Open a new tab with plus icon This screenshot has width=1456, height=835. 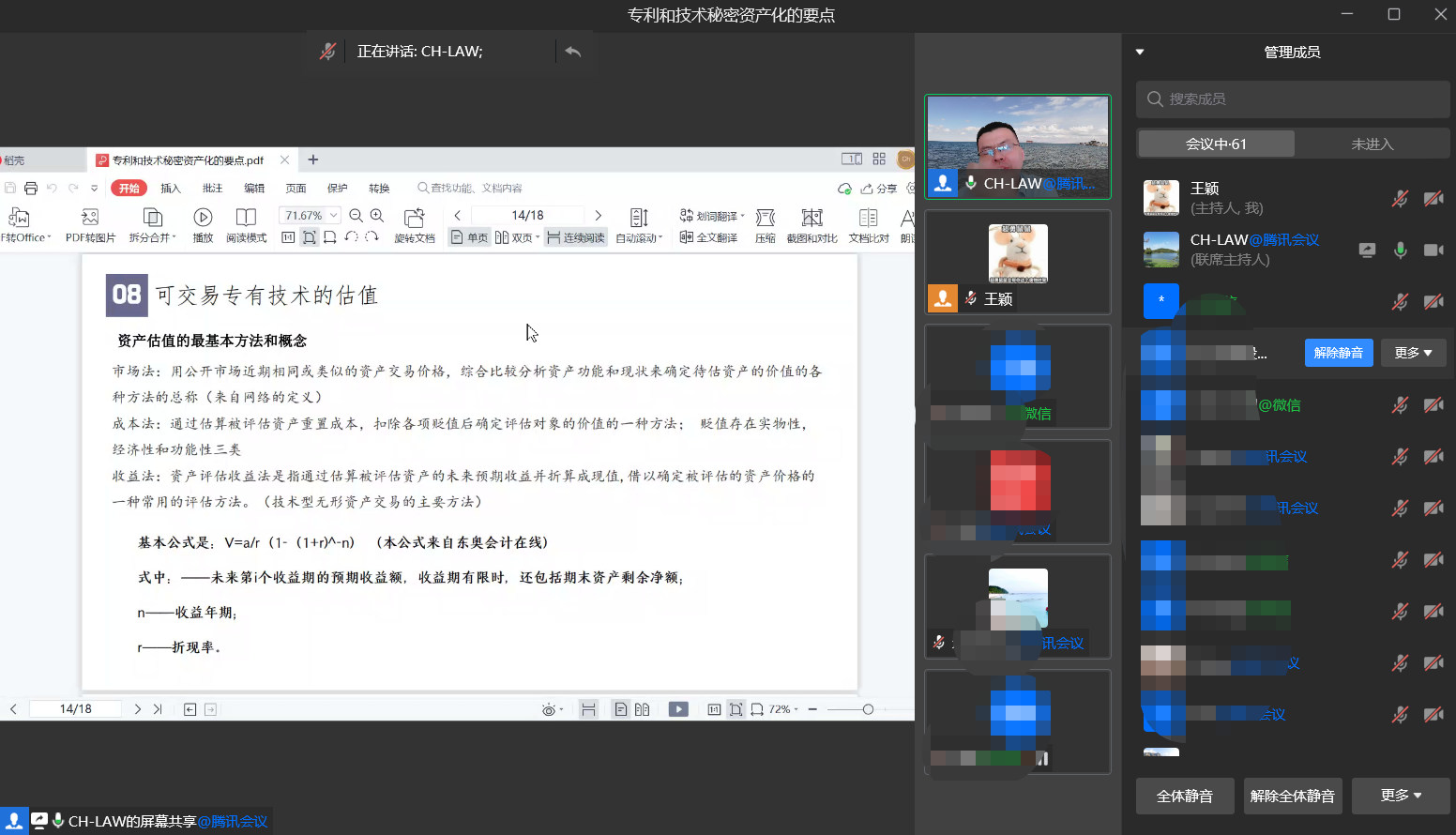tap(313, 159)
